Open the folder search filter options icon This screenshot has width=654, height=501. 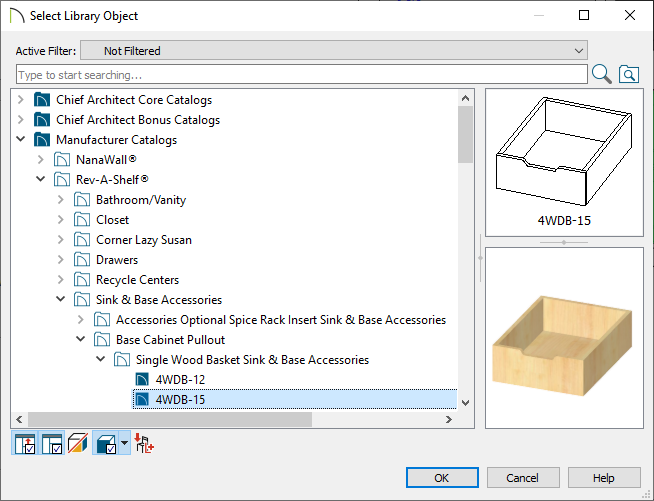(629, 75)
